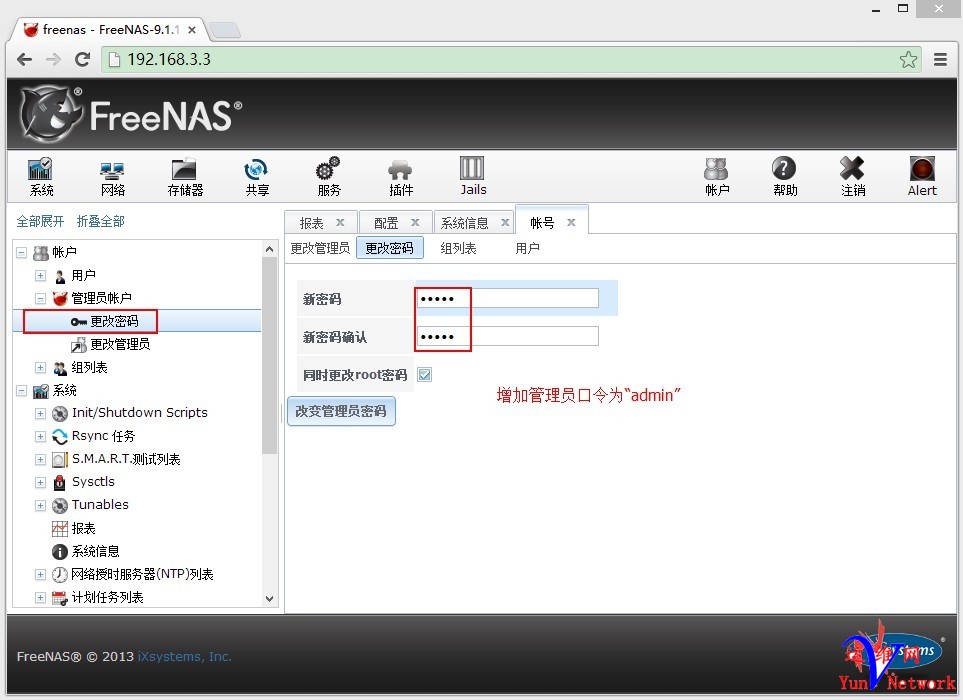Collapse the 管理员帐户 tree node

(41, 298)
